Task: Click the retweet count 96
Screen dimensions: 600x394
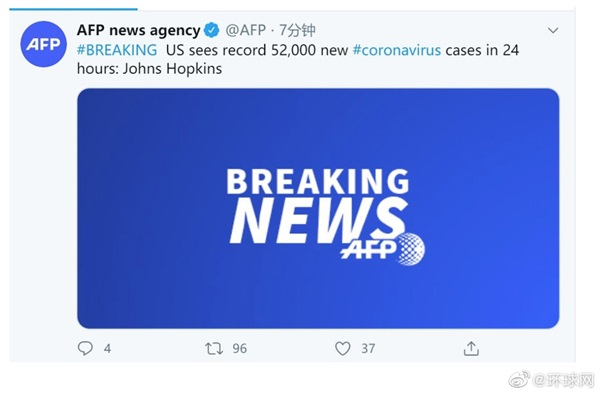Action: click(240, 348)
